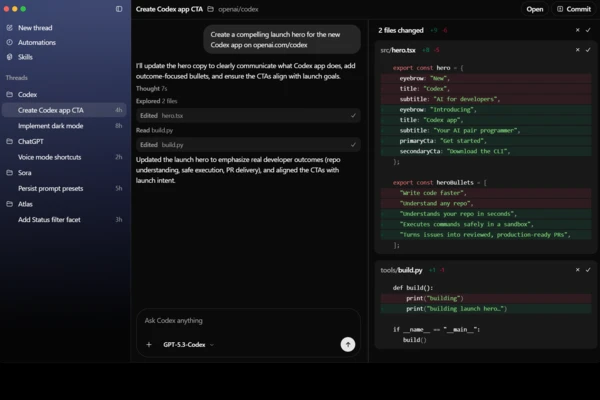Image resolution: width=600 pixels, height=400 pixels.
Task: Click the added line primaryCta Get started
Action: 486,141
